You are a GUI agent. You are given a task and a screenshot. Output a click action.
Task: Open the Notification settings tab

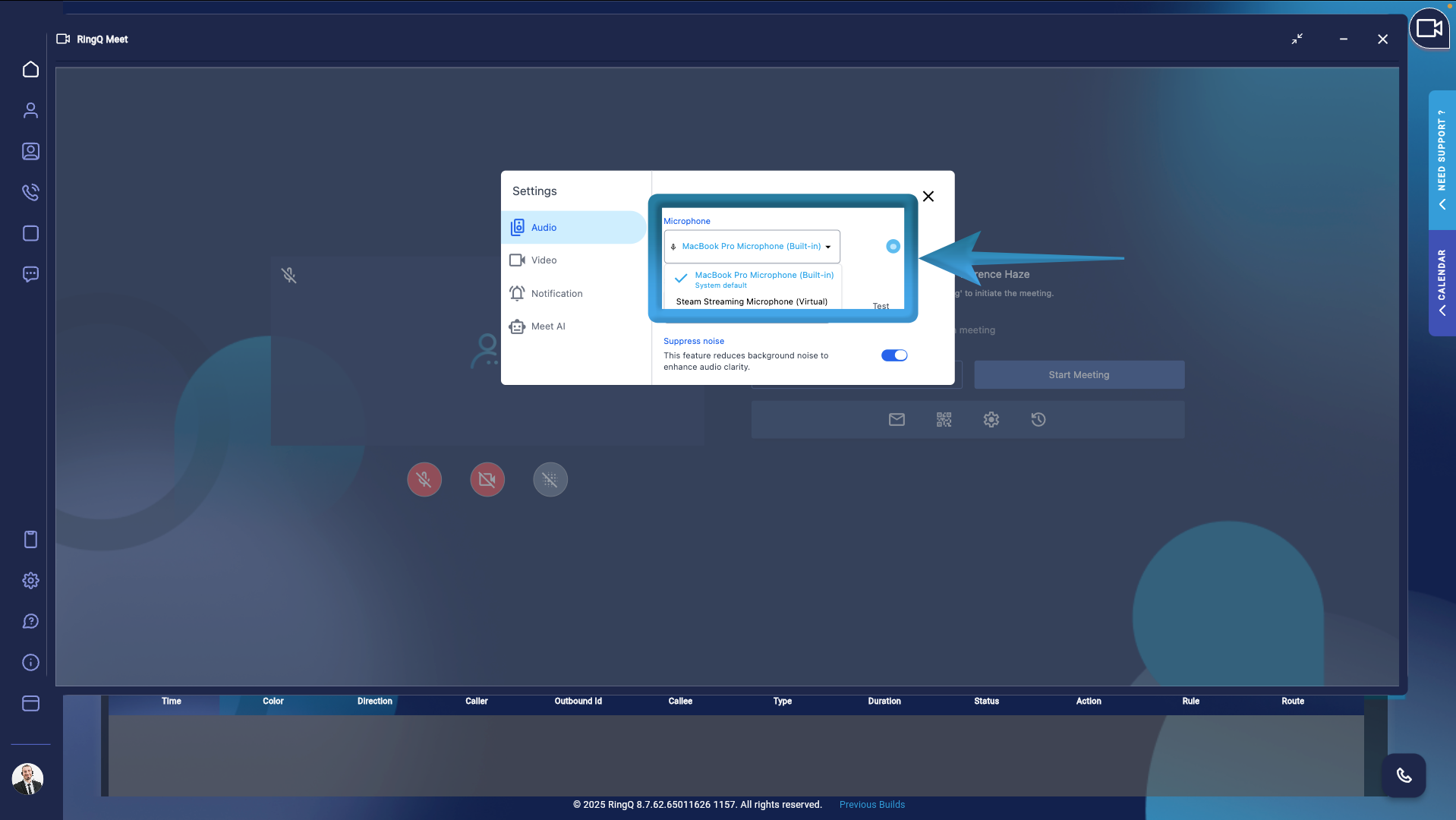(557, 293)
